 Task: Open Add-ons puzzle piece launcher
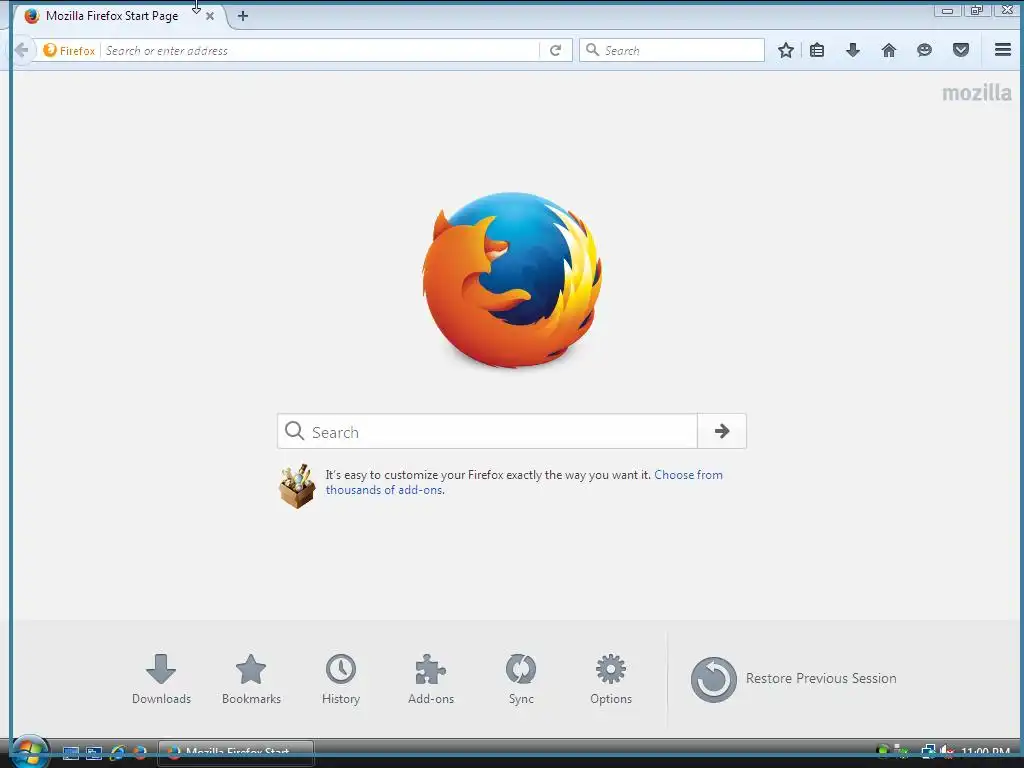[x=431, y=679]
